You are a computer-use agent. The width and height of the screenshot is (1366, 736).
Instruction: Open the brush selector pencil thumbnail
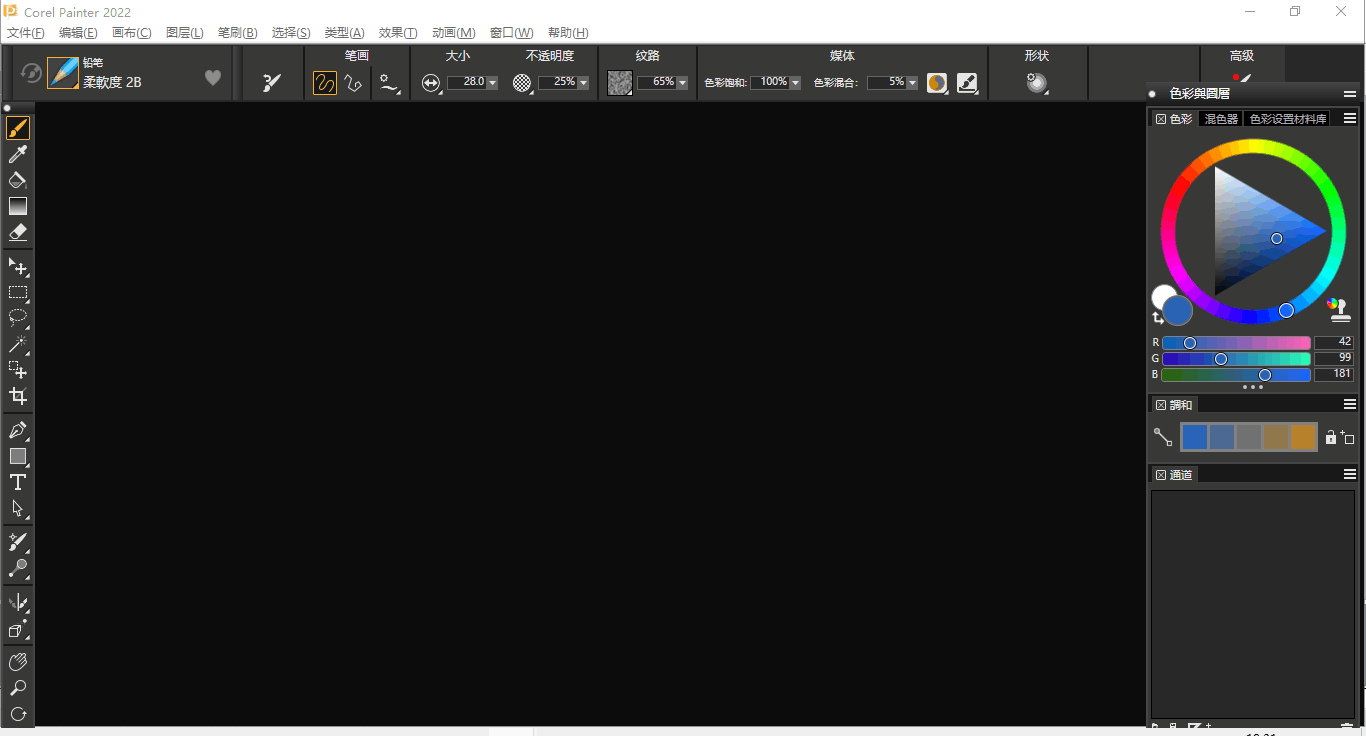63,72
